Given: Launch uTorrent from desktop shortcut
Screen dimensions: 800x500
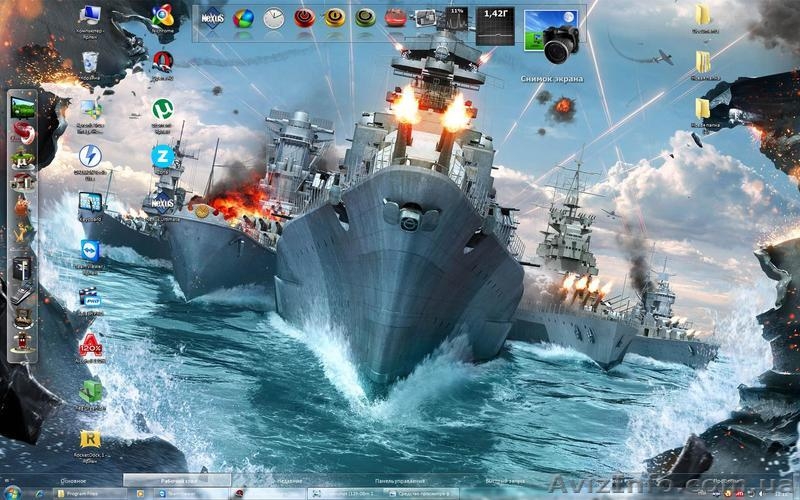Looking at the screenshot, I should 161,108.
